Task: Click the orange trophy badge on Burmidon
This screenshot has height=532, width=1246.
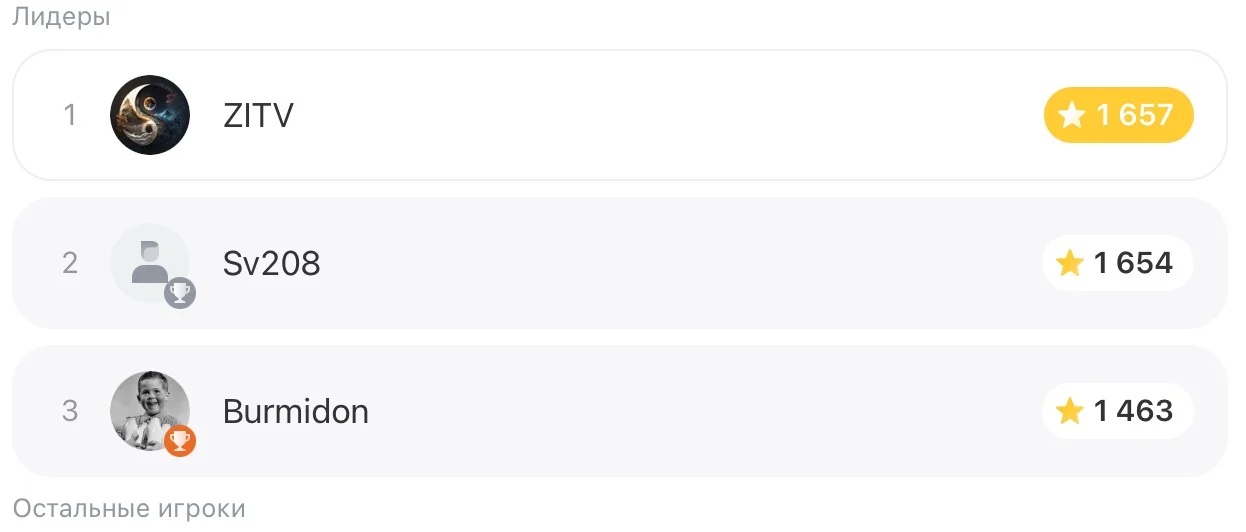Action: click(x=180, y=441)
